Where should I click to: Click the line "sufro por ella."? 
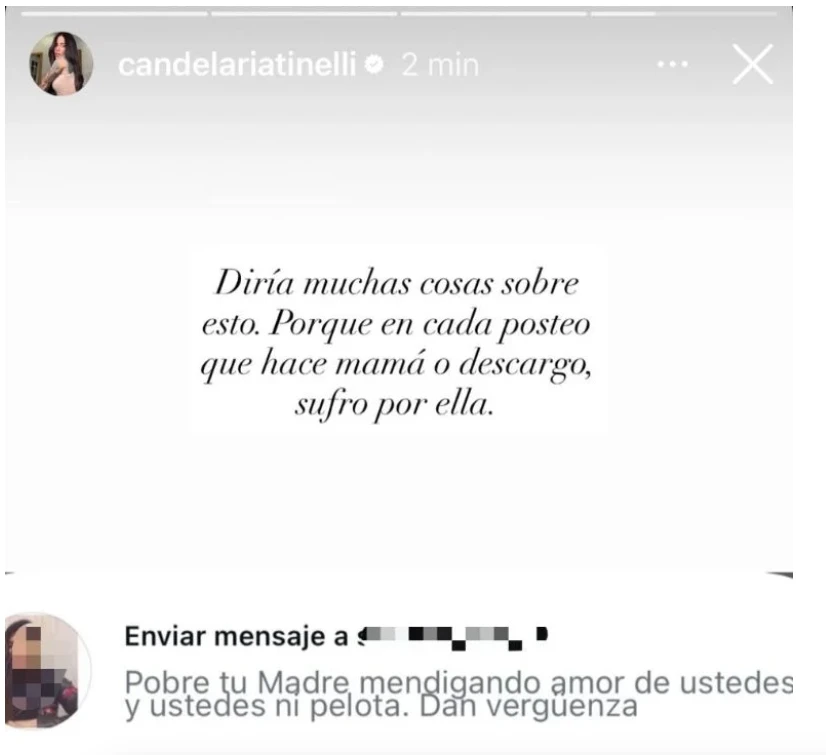tap(395, 405)
